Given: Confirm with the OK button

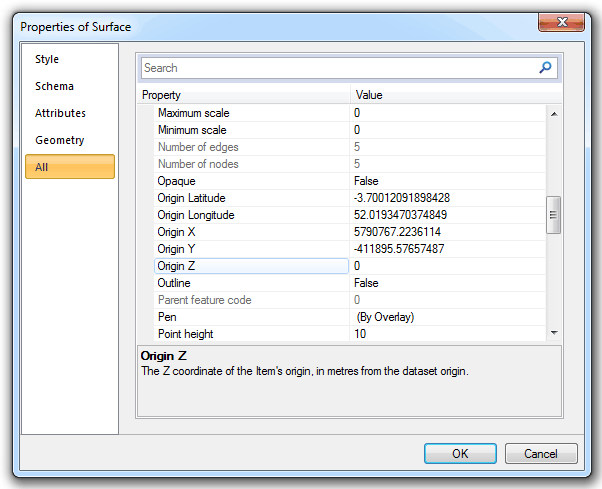Looking at the screenshot, I should [460, 454].
